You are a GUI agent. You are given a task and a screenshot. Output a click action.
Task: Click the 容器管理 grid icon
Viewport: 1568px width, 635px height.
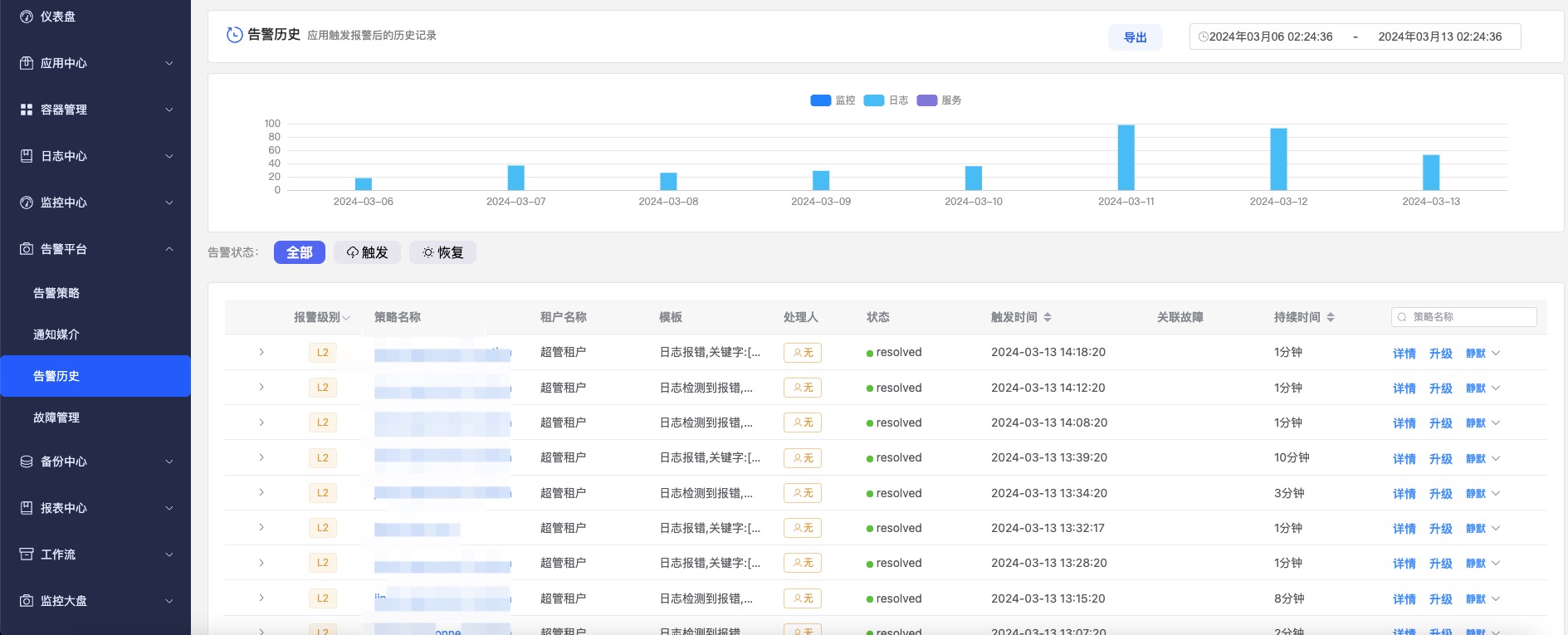point(27,110)
